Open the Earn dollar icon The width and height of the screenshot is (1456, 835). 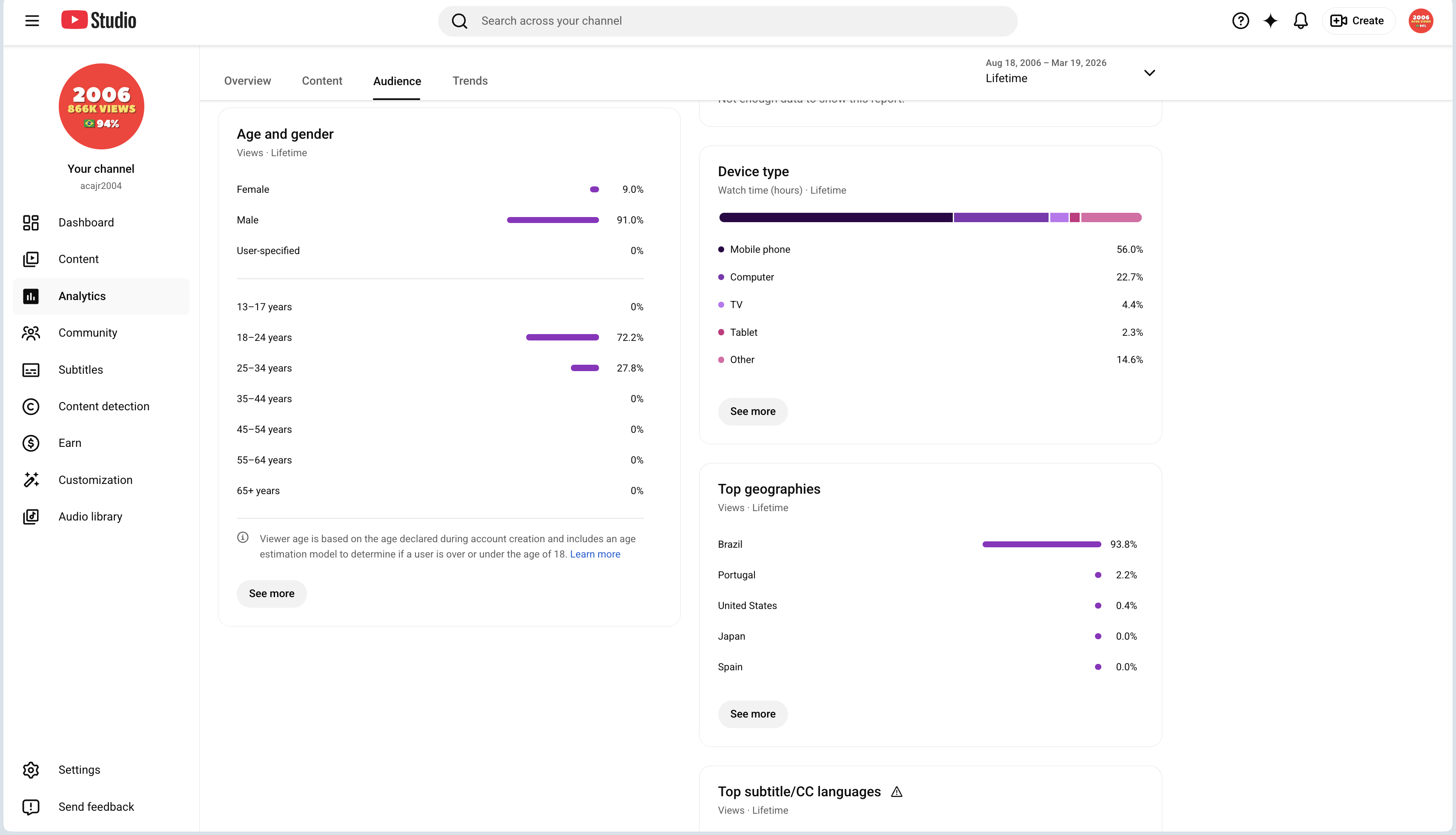(x=31, y=443)
